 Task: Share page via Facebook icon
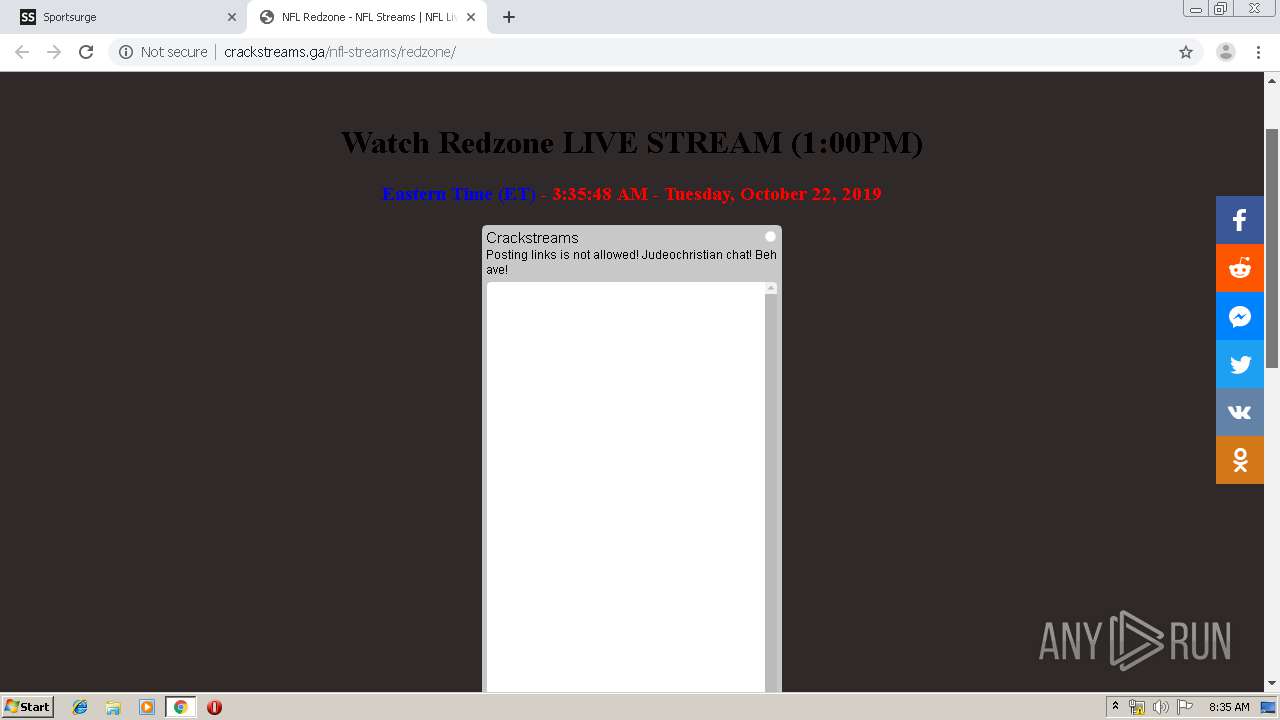(1240, 220)
